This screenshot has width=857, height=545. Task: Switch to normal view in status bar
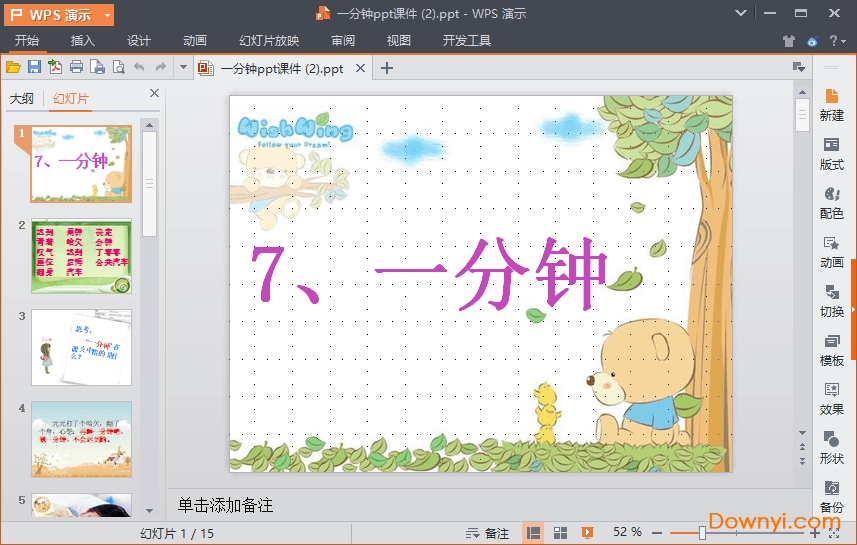(533, 533)
